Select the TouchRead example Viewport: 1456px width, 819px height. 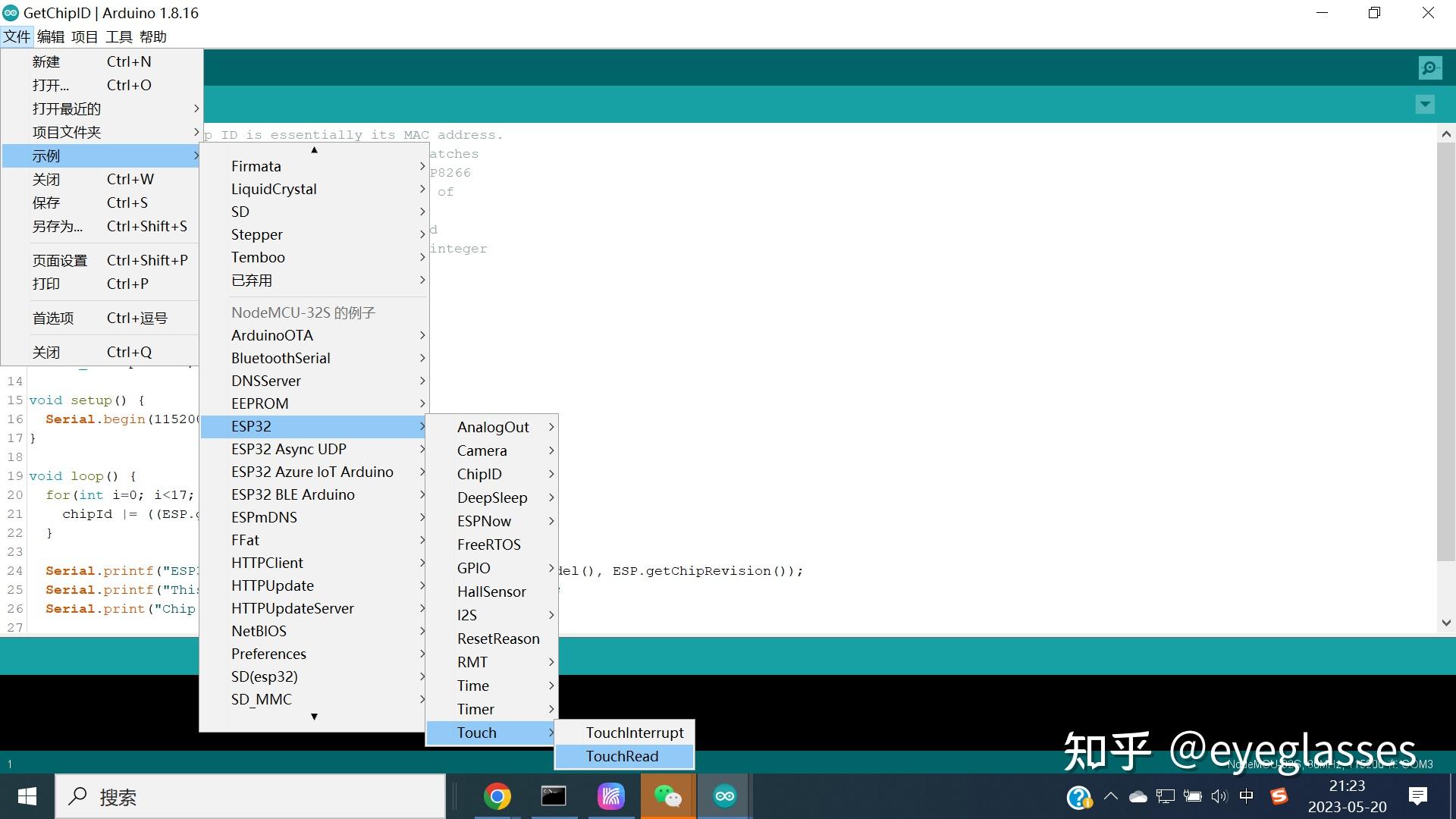(x=622, y=756)
